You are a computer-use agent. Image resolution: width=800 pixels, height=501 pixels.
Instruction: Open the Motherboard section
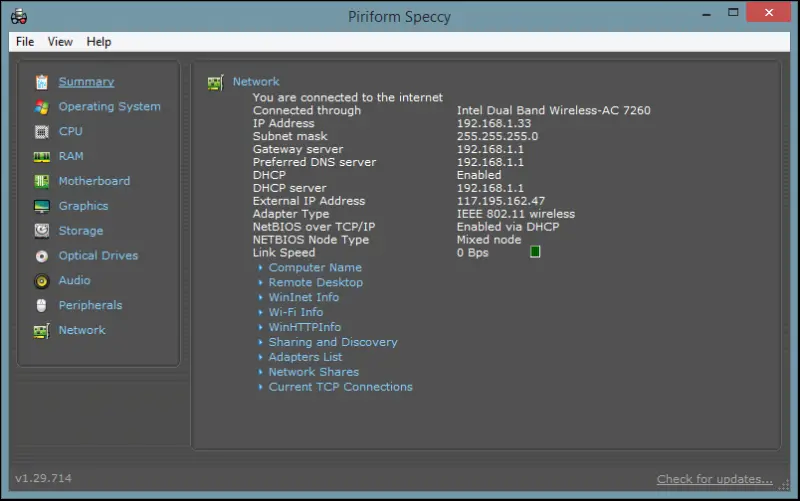tap(94, 181)
